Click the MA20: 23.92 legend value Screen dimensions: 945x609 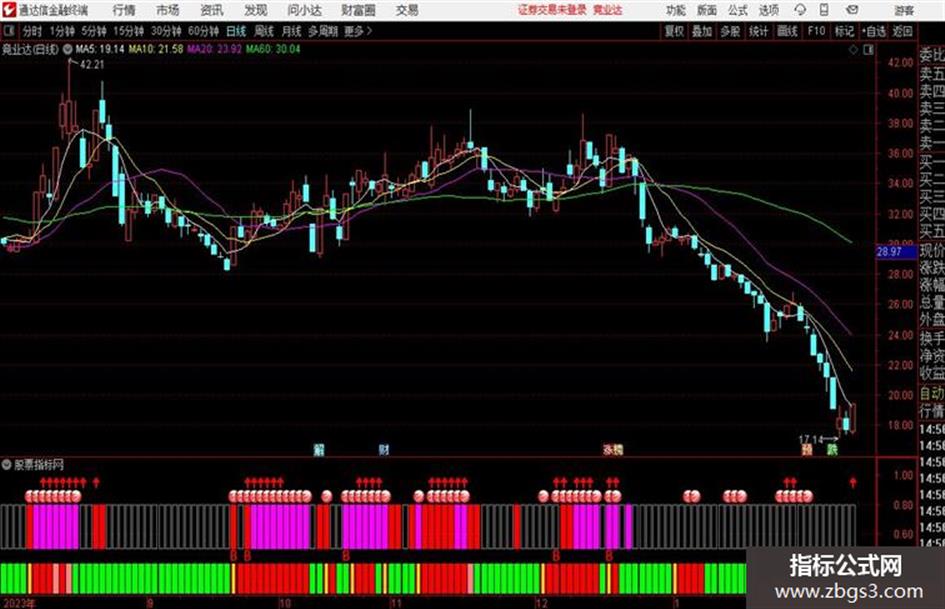214,49
